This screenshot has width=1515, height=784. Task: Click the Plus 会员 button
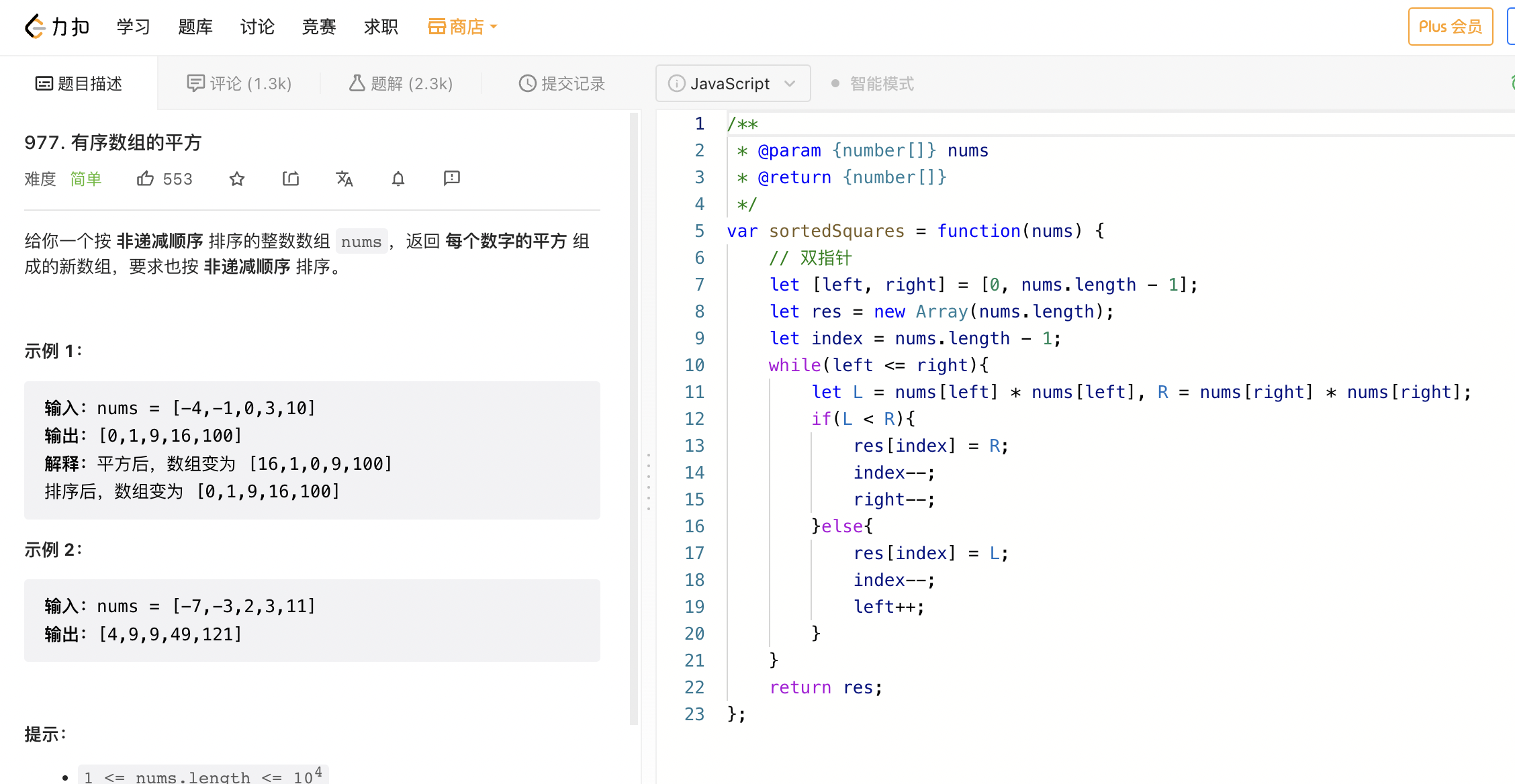point(1451,27)
